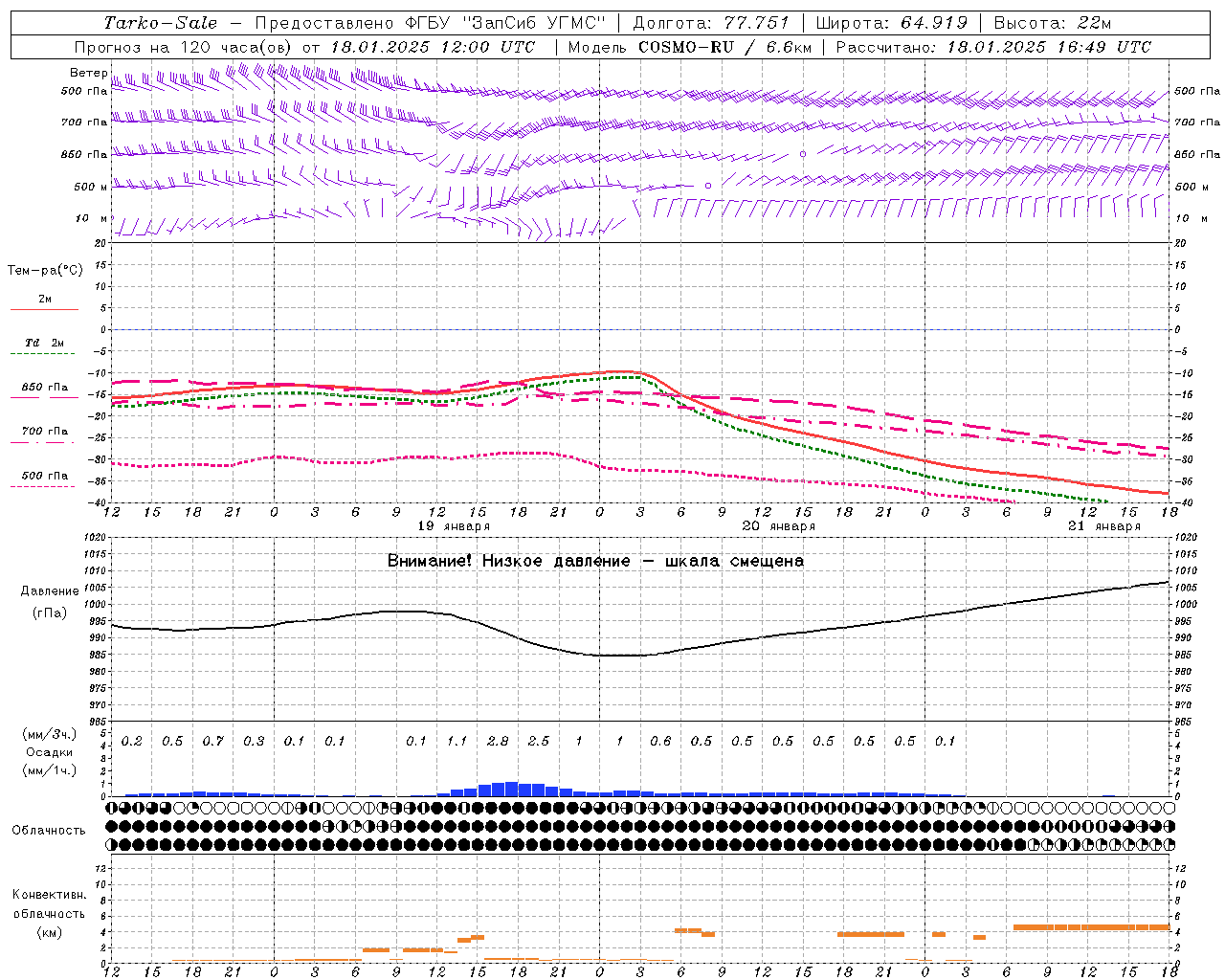
Task: Select the date label 19 января
Action: coord(454,526)
